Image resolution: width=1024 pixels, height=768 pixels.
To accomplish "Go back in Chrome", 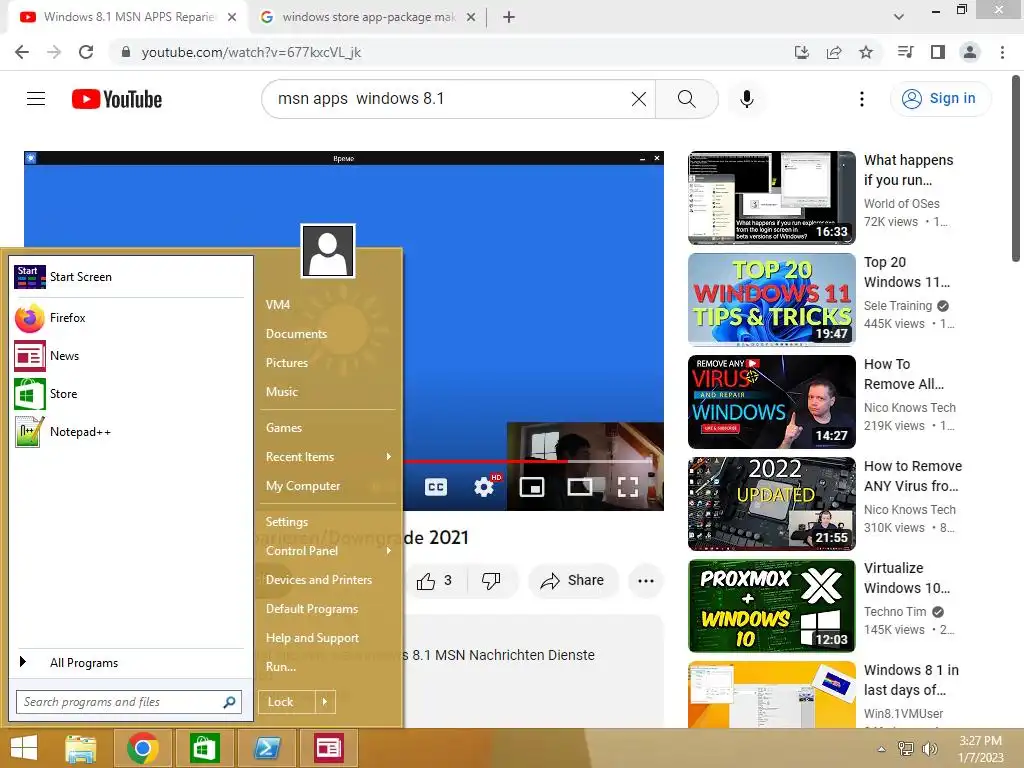I will coord(22,52).
